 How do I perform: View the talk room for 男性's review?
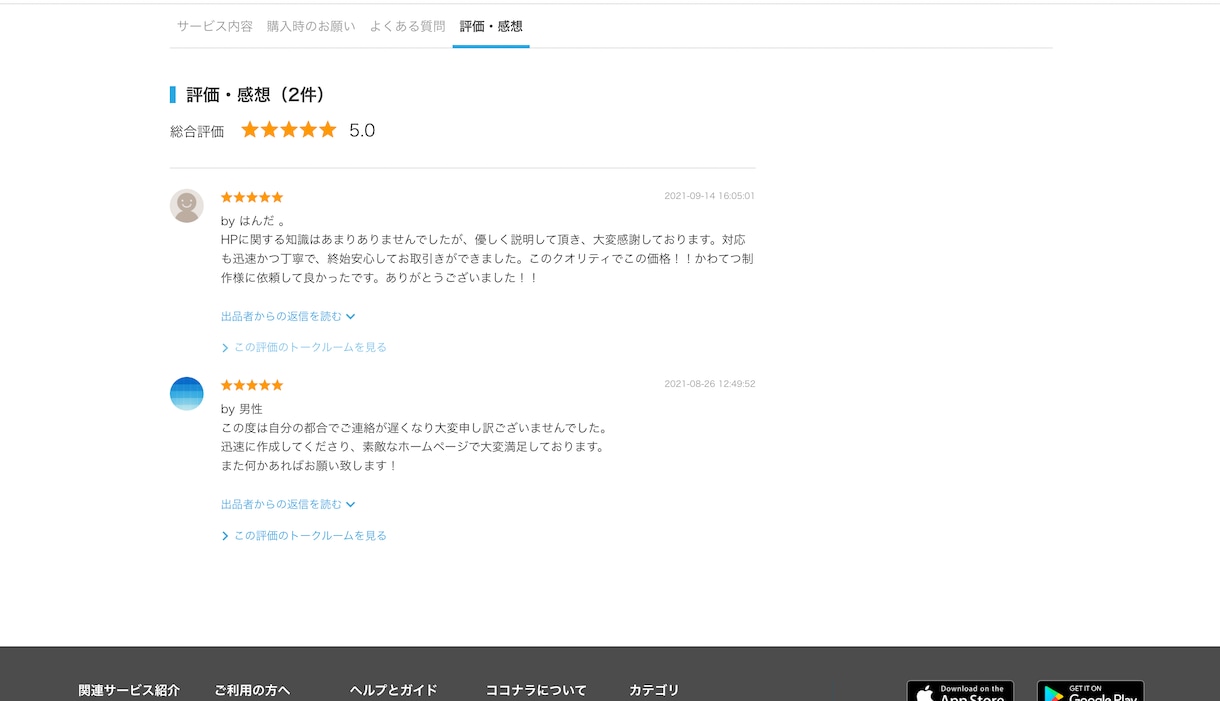click(304, 535)
